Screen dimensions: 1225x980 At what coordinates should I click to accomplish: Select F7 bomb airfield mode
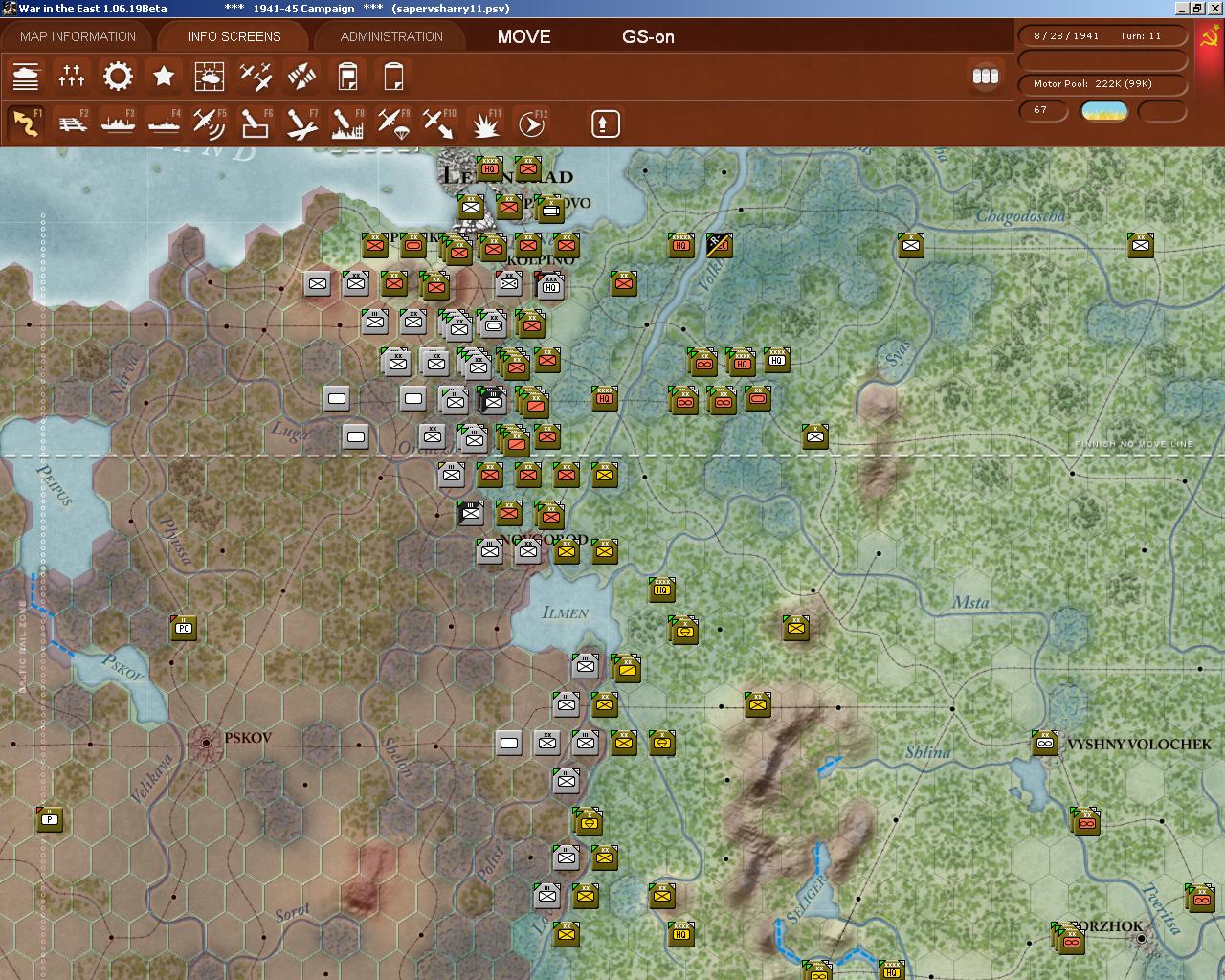pos(301,123)
